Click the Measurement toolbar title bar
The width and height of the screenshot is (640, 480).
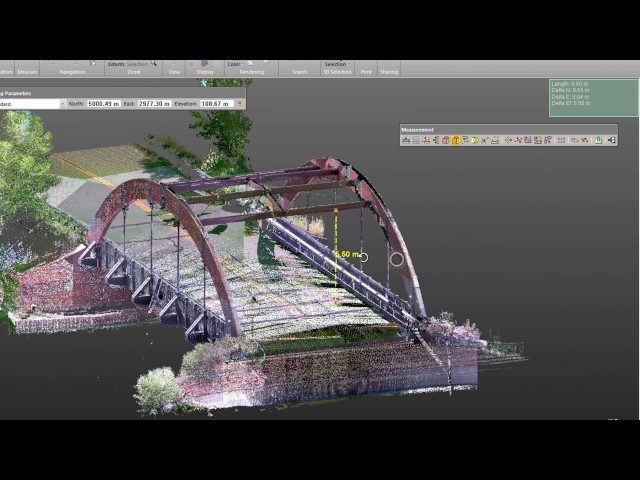508,130
